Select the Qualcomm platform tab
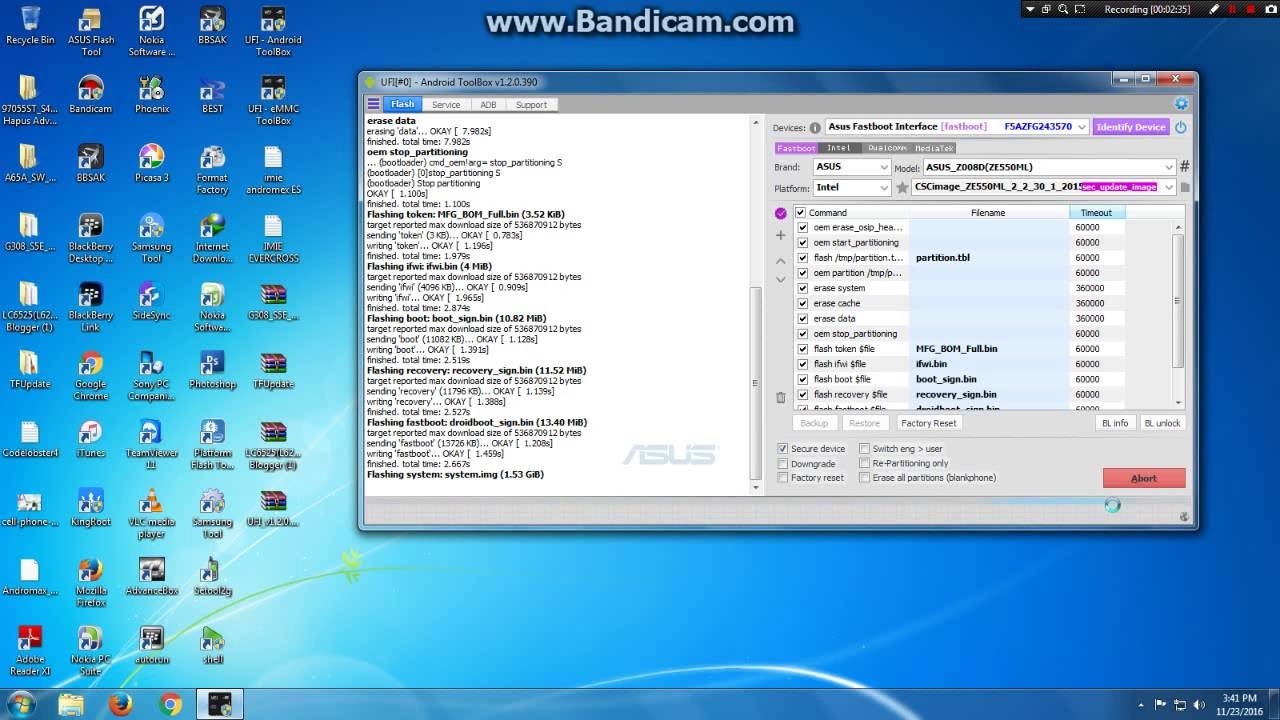 click(x=887, y=148)
